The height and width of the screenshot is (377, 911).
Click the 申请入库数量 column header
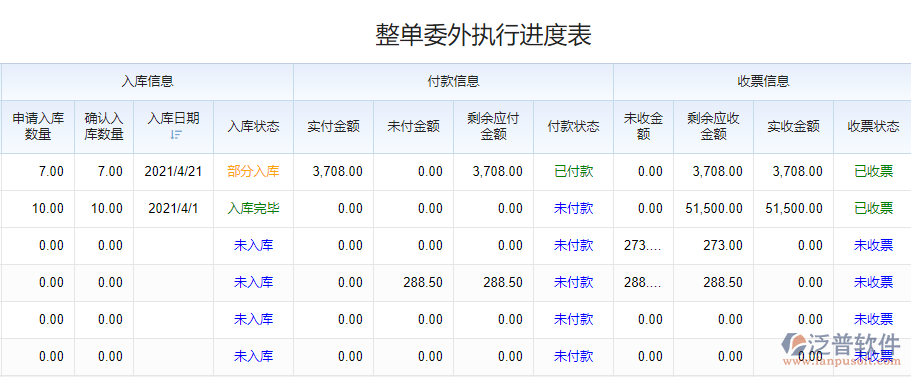38,127
